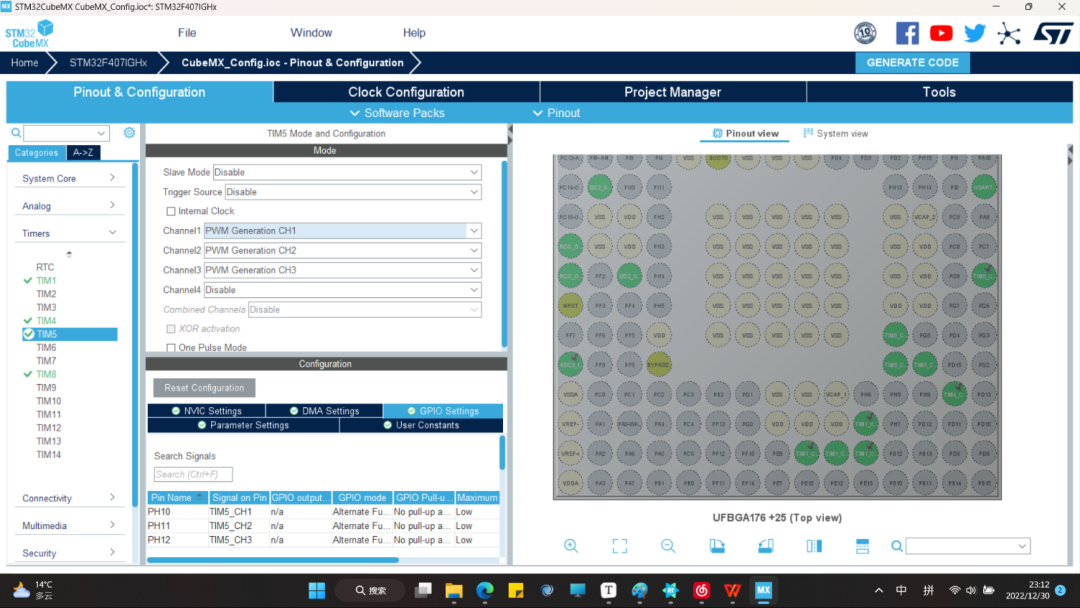Tick the One Pulse Mode checkbox

[x=171, y=348]
